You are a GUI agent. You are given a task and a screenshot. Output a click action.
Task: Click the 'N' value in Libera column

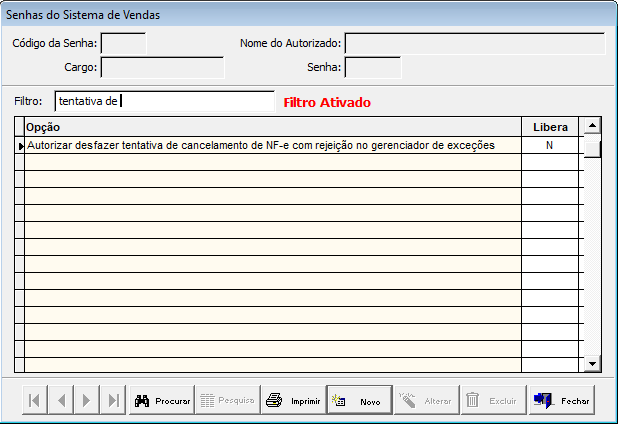coord(549,145)
